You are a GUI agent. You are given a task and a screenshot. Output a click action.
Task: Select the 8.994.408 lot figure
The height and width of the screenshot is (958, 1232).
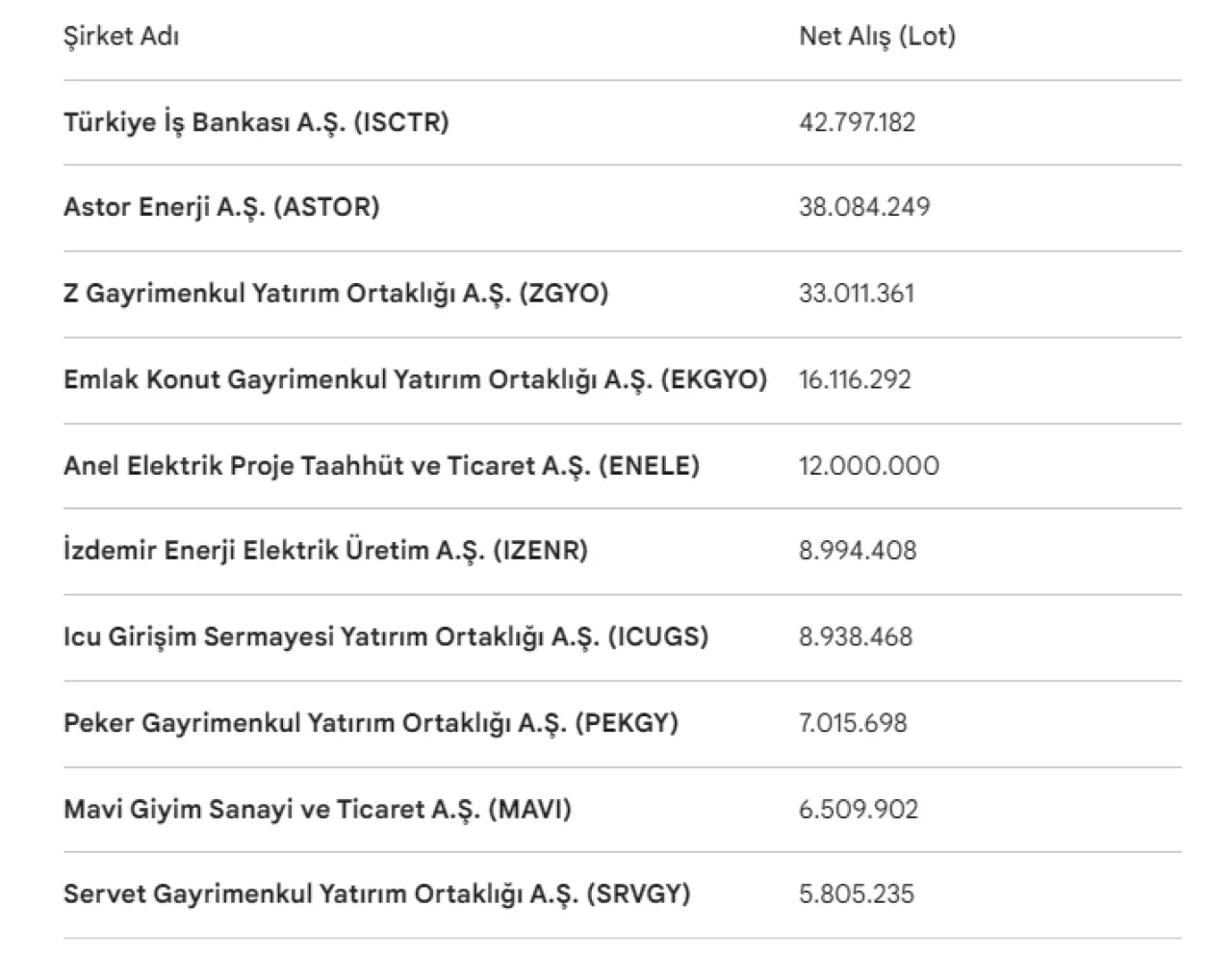coord(858,551)
